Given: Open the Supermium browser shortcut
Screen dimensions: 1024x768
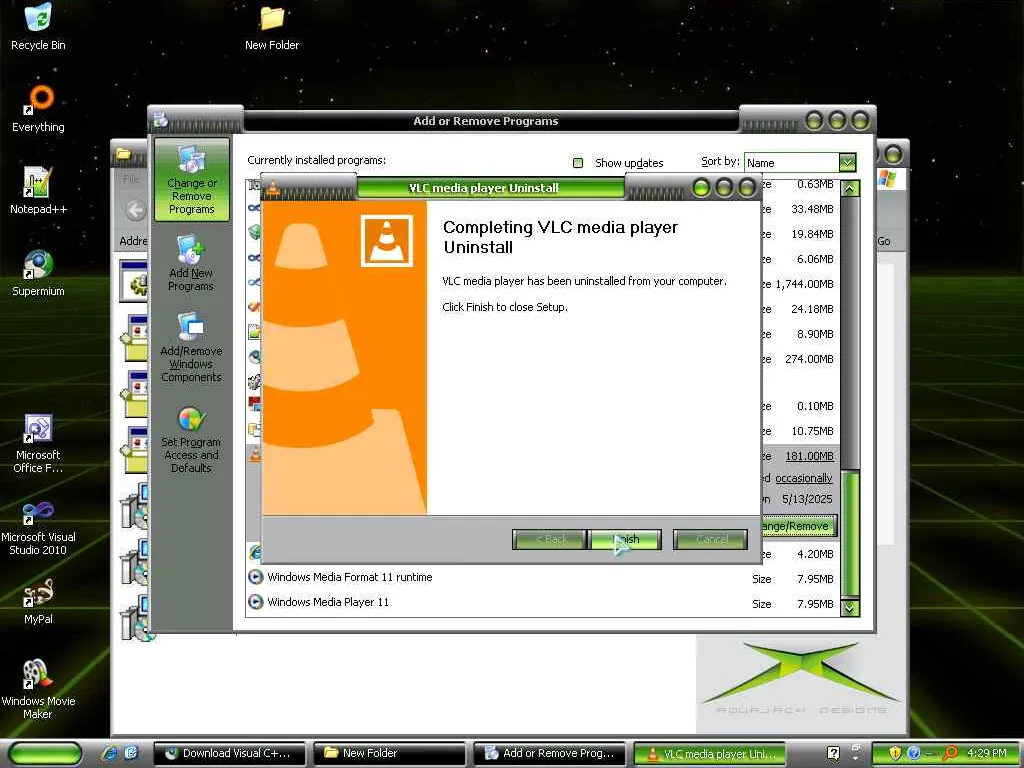Looking at the screenshot, I should point(39,273).
